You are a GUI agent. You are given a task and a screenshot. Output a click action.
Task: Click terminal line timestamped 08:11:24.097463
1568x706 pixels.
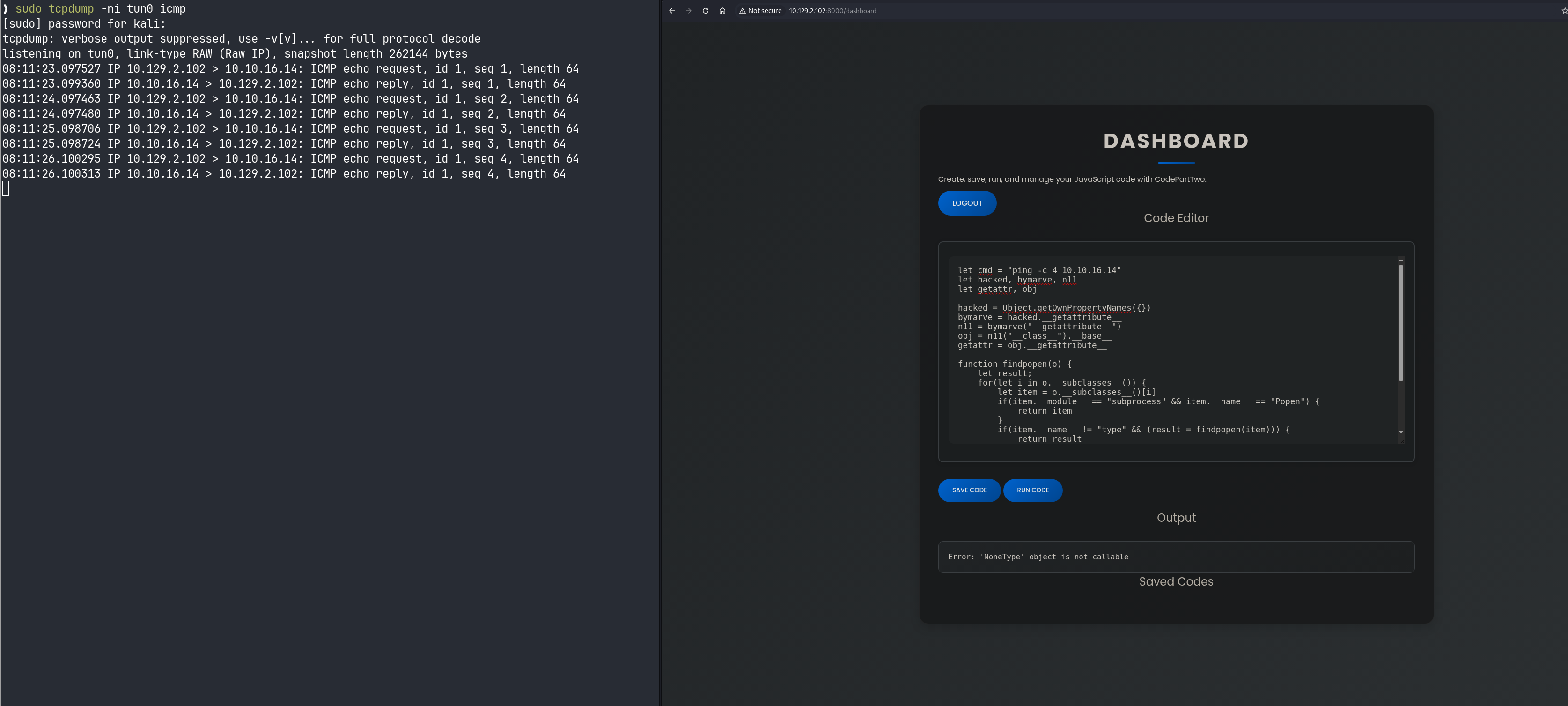pyautogui.click(x=291, y=99)
